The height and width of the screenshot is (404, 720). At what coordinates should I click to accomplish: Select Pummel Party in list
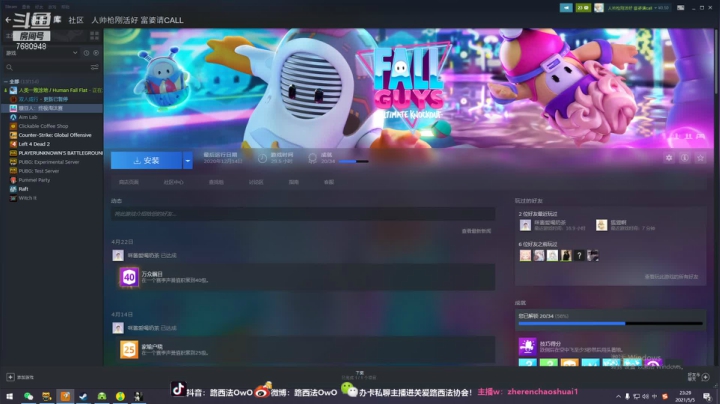53,180
